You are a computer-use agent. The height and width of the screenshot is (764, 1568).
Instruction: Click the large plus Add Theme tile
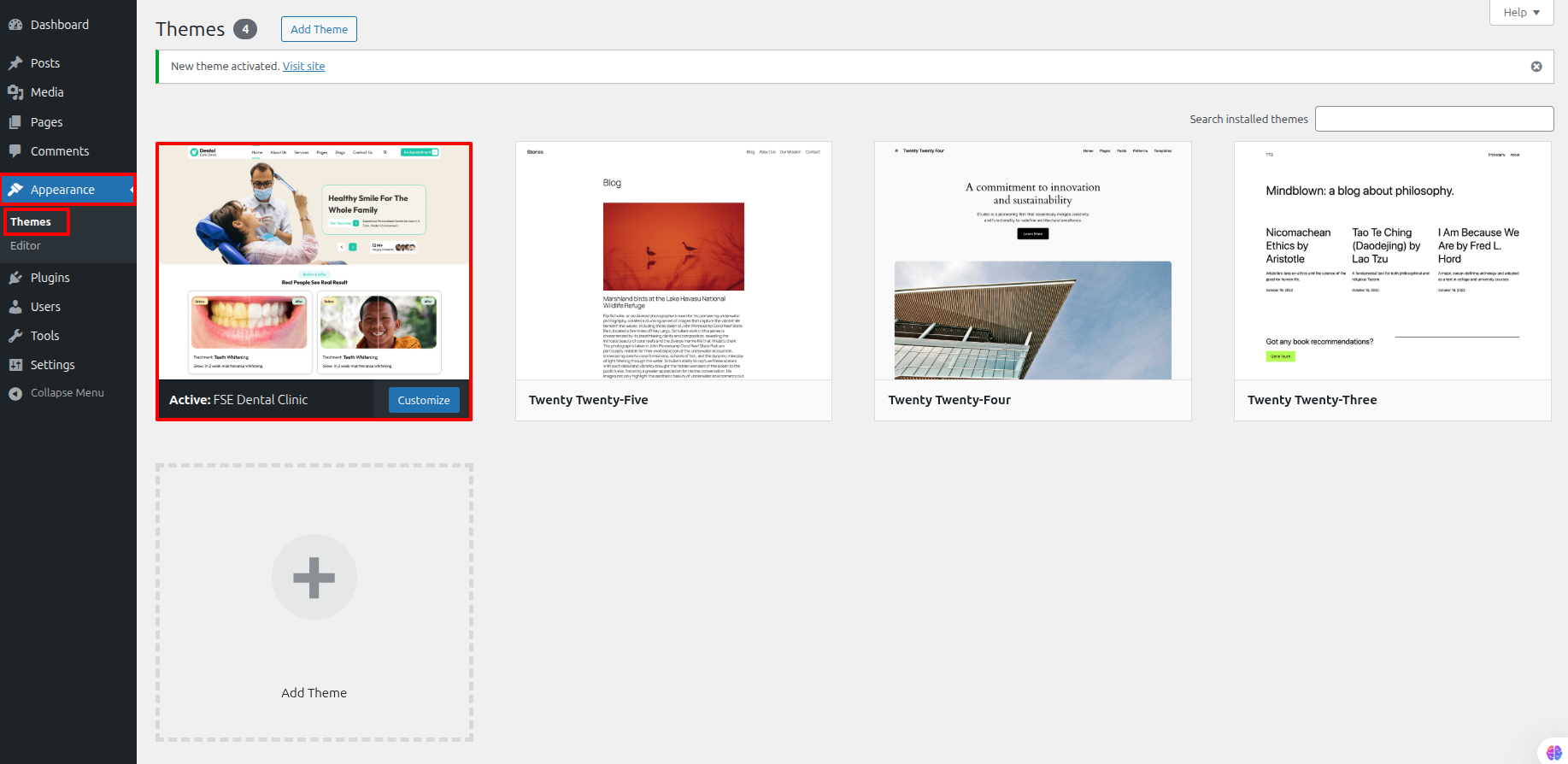click(314, 578)
